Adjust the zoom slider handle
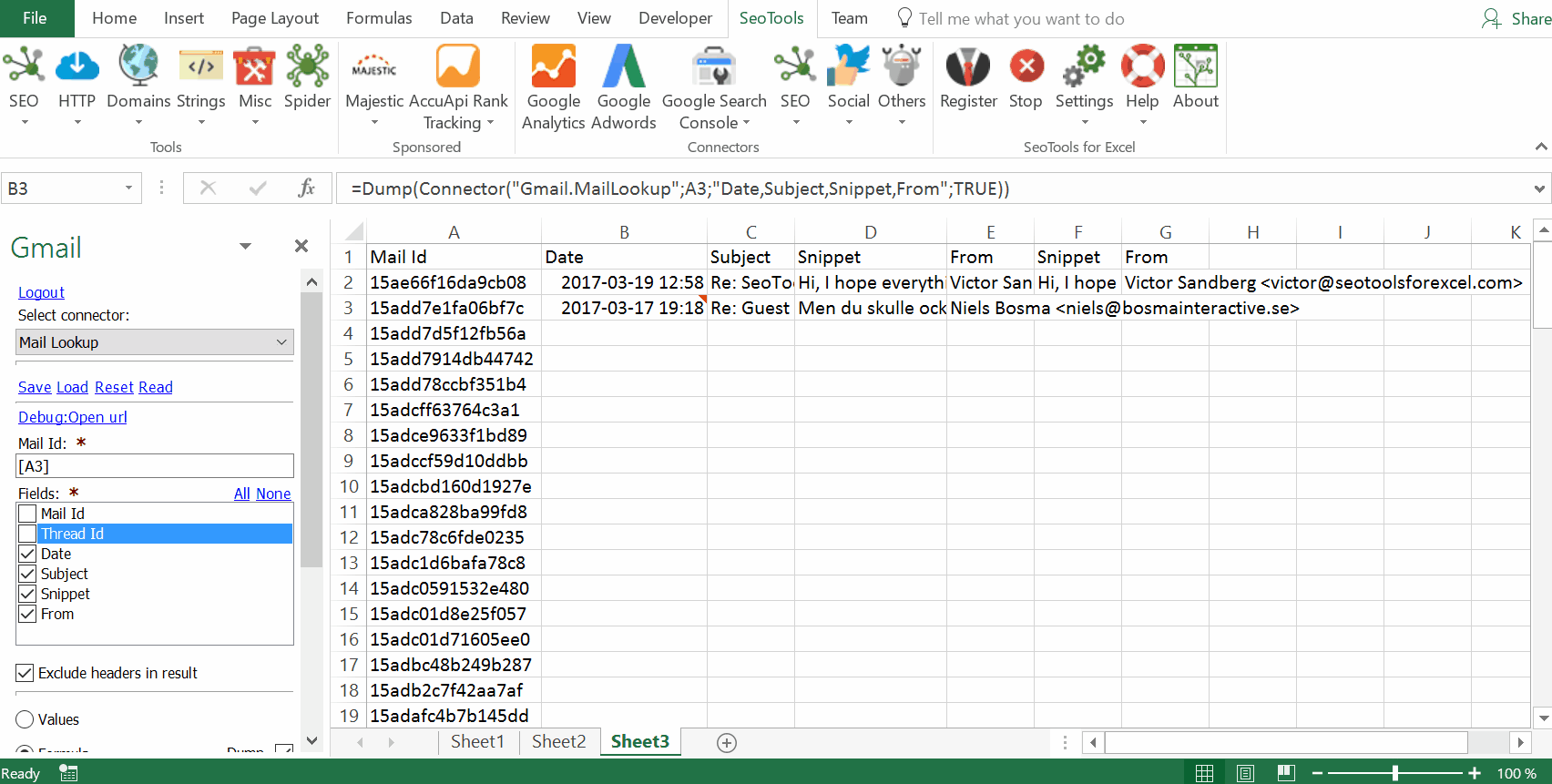The height and width of the screenshot is (784, 1552). pos(1394,773)
